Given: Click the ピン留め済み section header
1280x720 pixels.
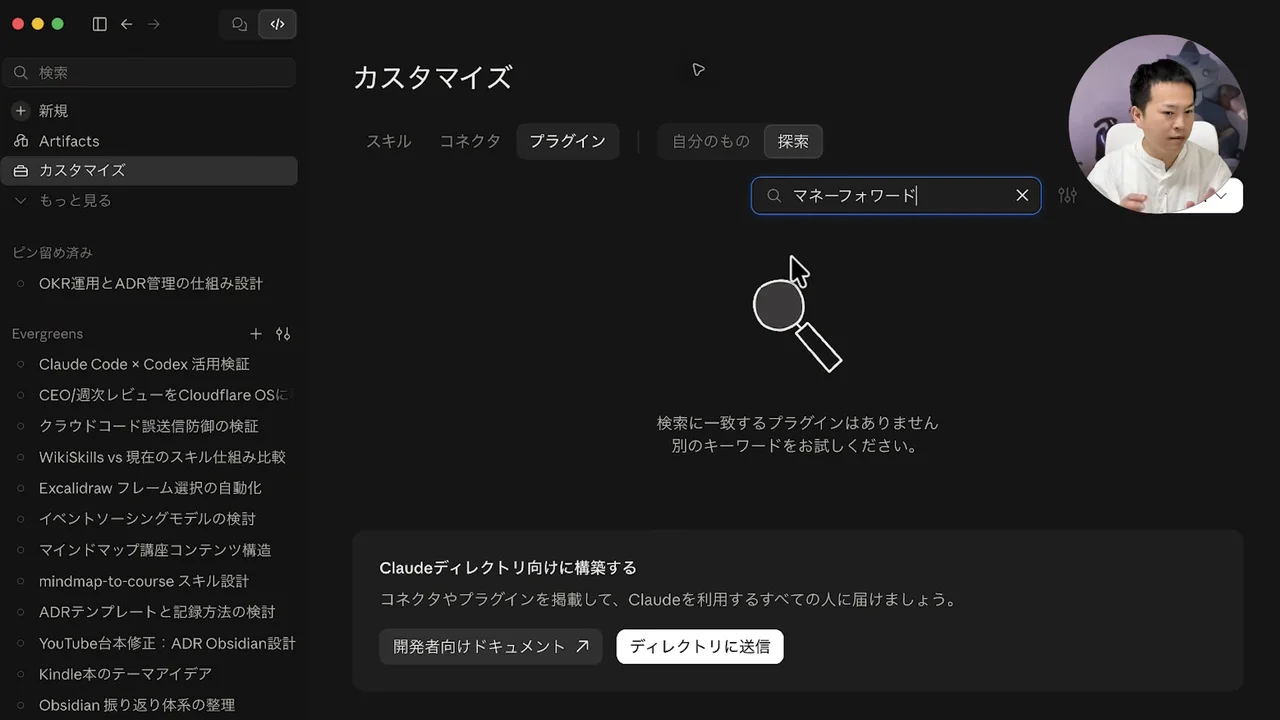Looking at the screenshot, I should 52,253.
